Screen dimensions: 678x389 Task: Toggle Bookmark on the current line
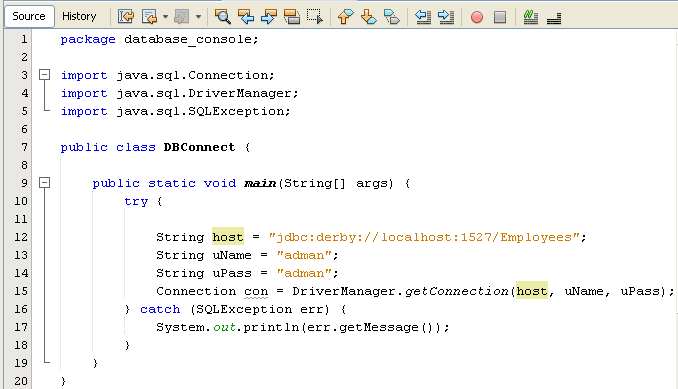coord(392,17)
